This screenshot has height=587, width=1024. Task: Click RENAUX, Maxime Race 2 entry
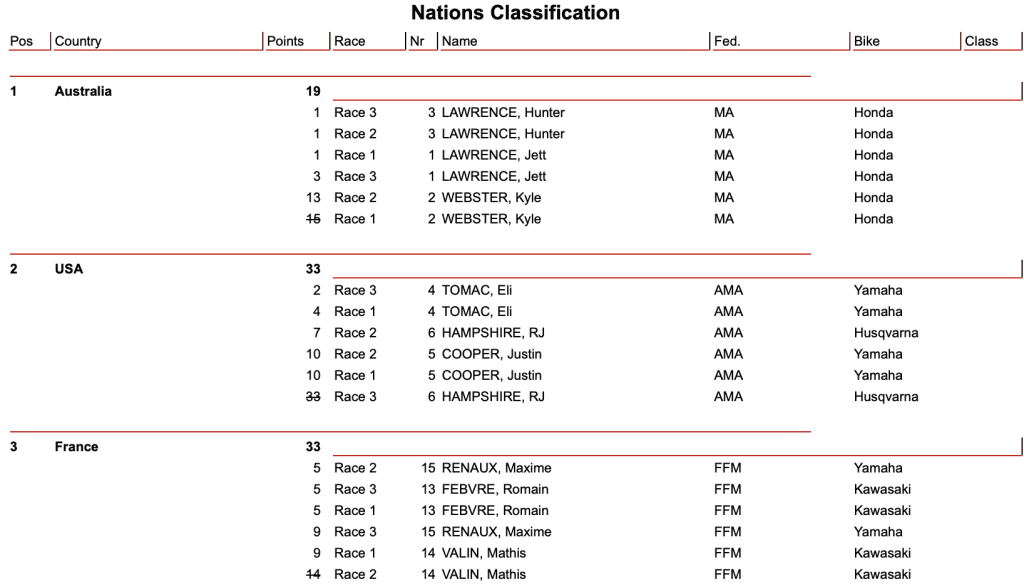(496, 468)
